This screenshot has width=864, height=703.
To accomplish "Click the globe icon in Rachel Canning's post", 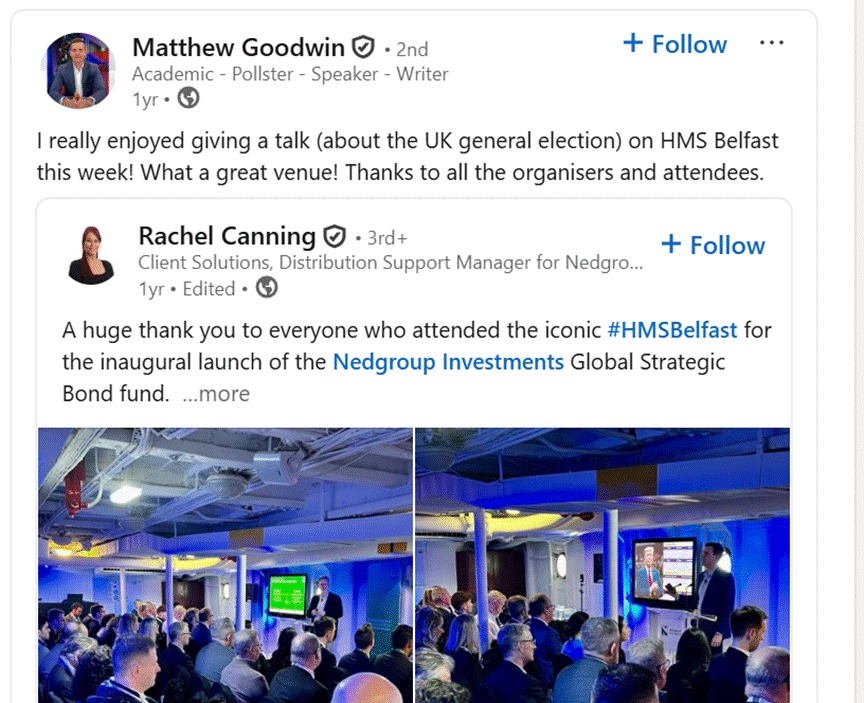I will [x=266, y=288].
